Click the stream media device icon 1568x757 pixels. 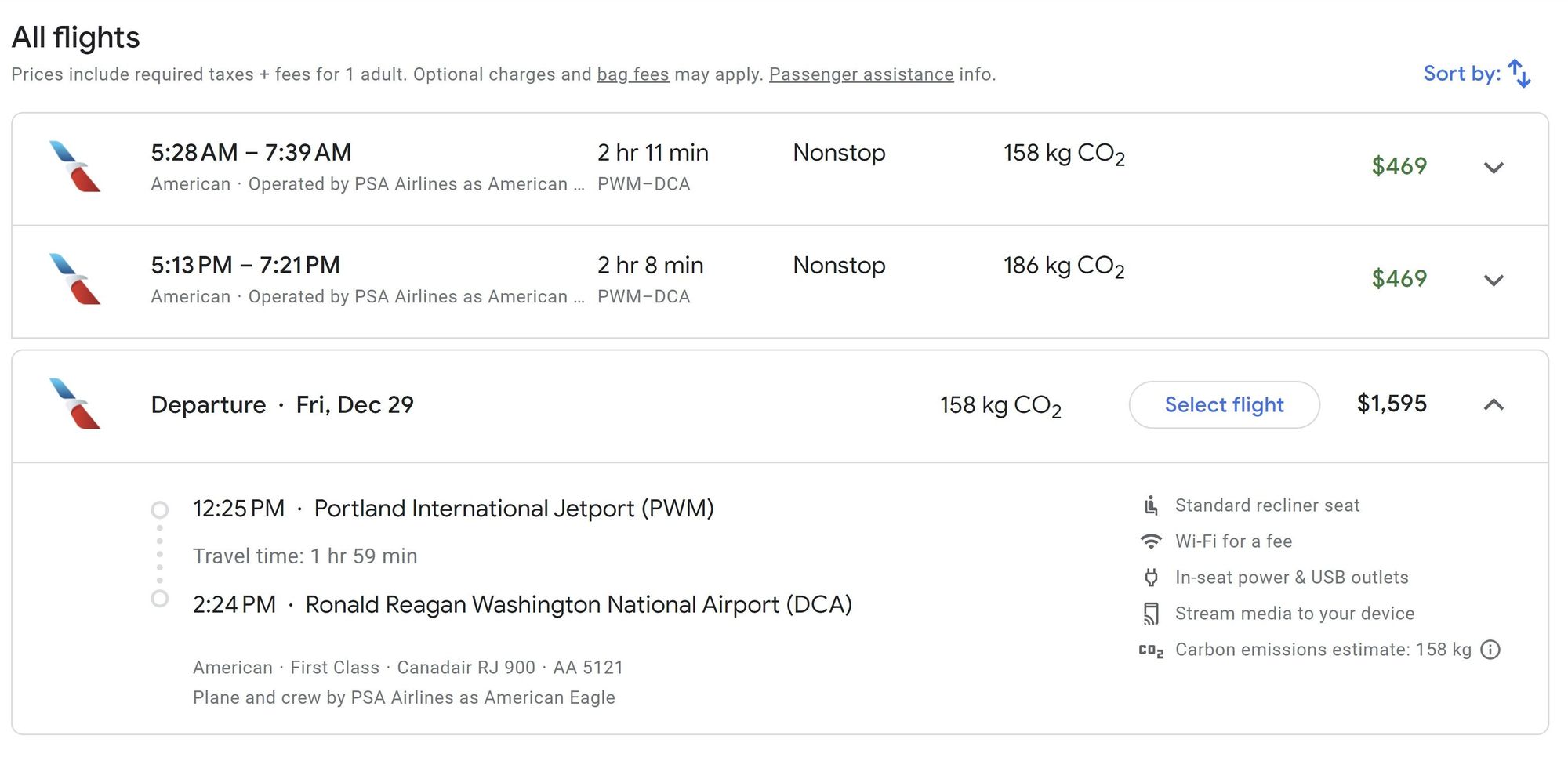1151,614
